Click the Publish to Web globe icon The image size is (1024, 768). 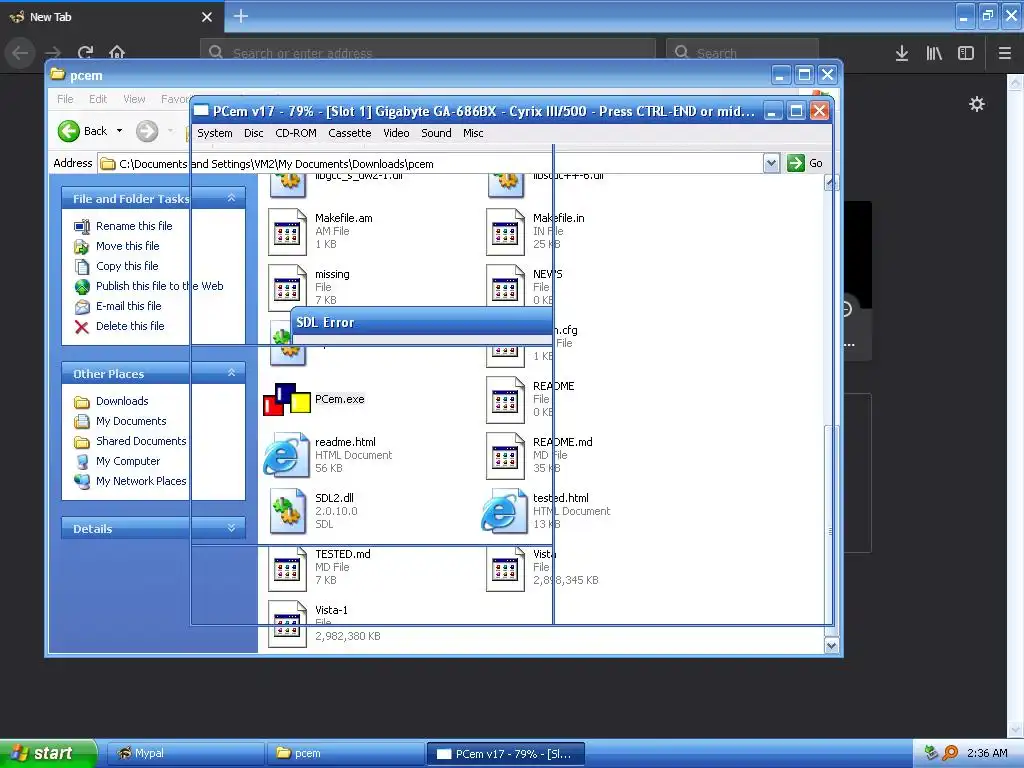tap(82, 287)
